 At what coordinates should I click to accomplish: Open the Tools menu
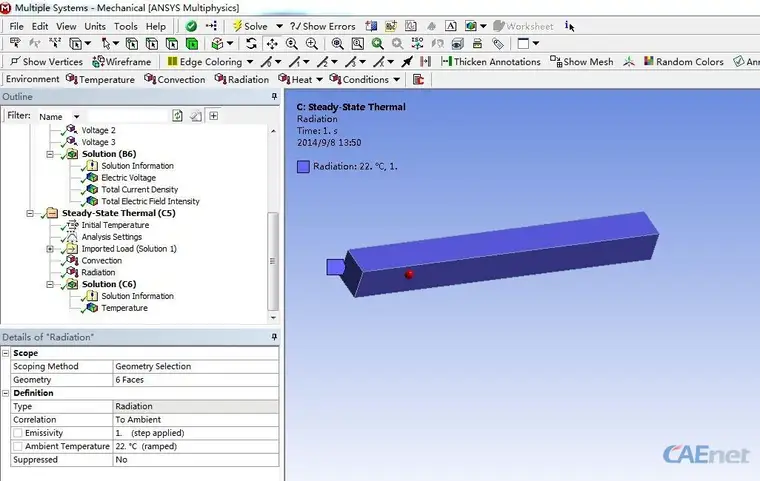click(x=126, y=26)
